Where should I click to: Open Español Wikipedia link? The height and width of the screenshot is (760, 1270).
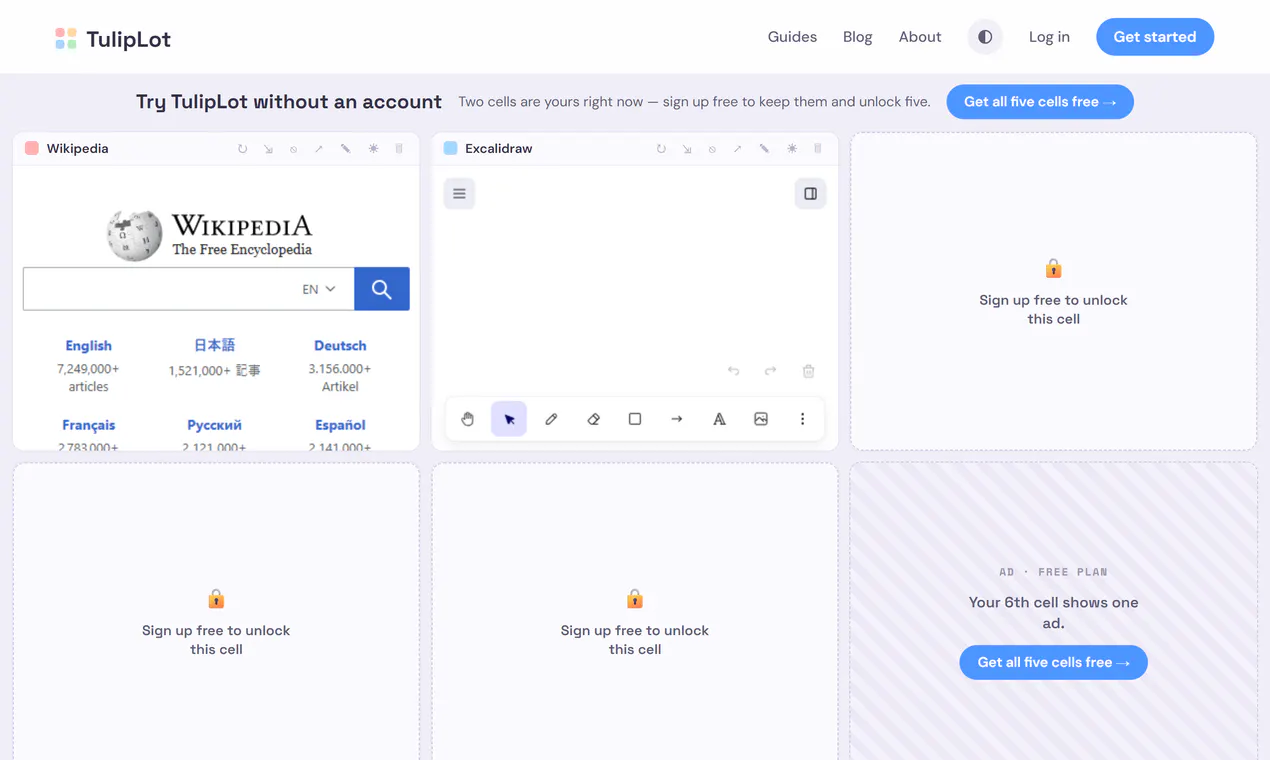click(x=340, y=425)
